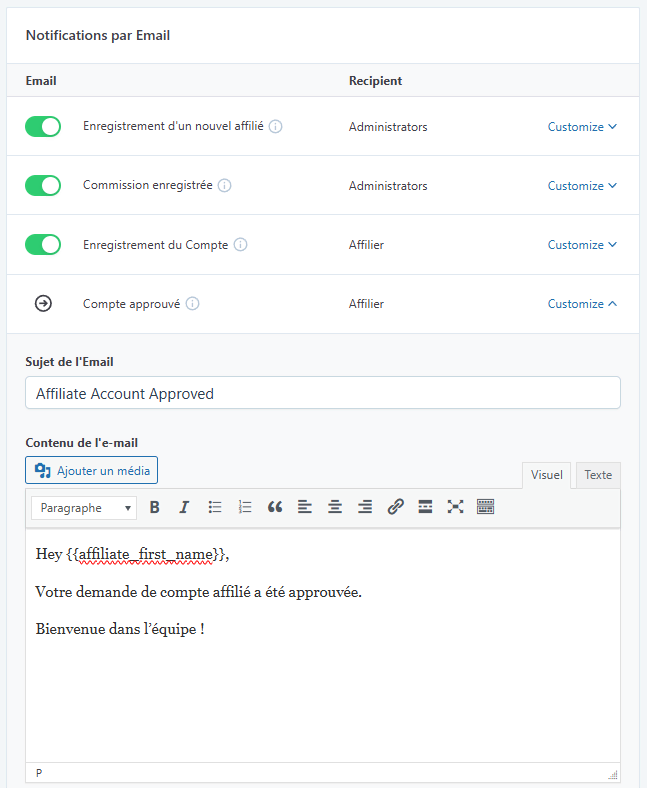The height and width of the screenshot is (788, 647).
Task: Expand Customize for Enregistrement du Compte
Action: coord(582,245)
